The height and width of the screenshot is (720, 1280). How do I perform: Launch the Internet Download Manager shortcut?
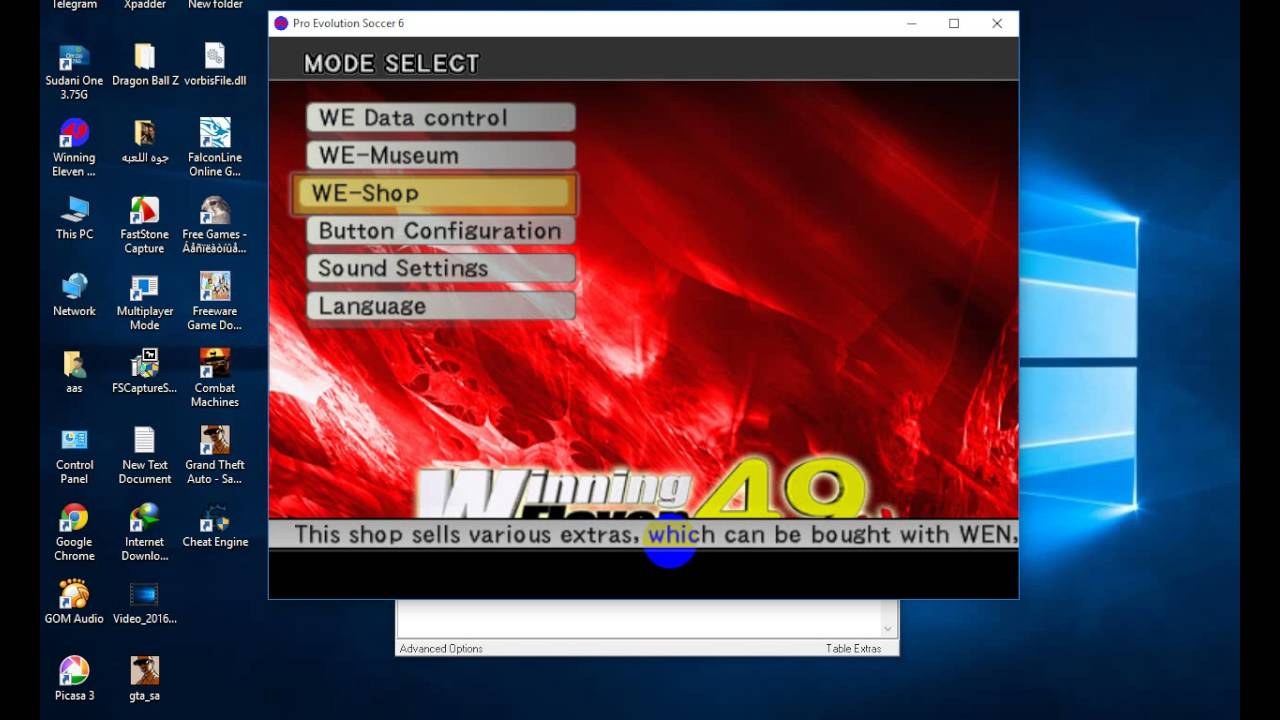[x=145, y=533]
